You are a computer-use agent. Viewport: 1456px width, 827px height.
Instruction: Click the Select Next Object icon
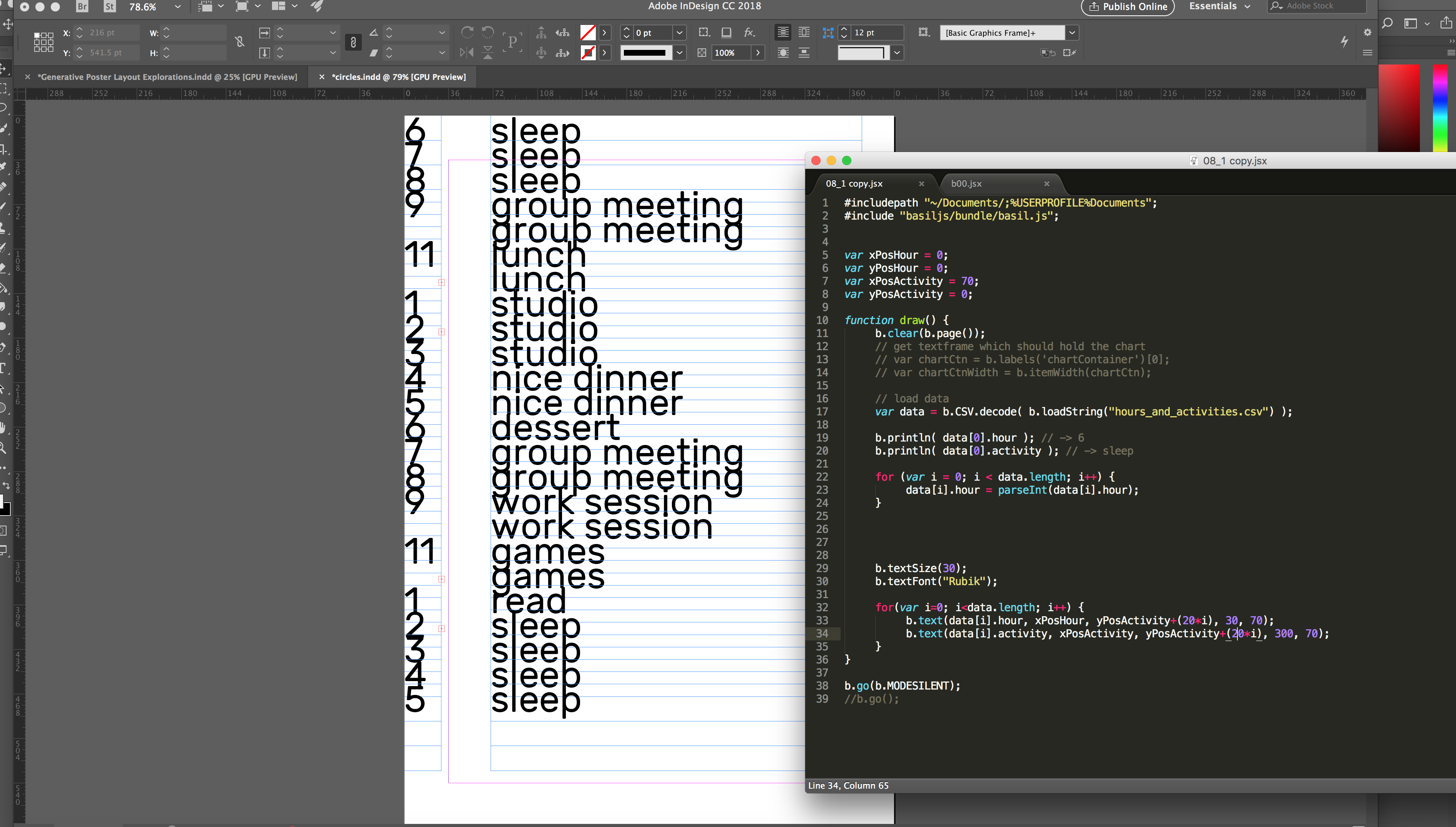point(563,53)
